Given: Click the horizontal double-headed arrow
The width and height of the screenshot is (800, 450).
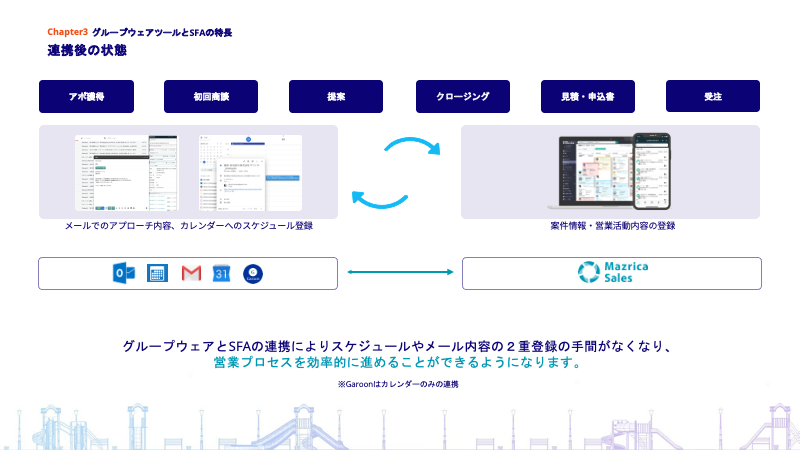Looking at the screenshot, I should coord(399,272).
